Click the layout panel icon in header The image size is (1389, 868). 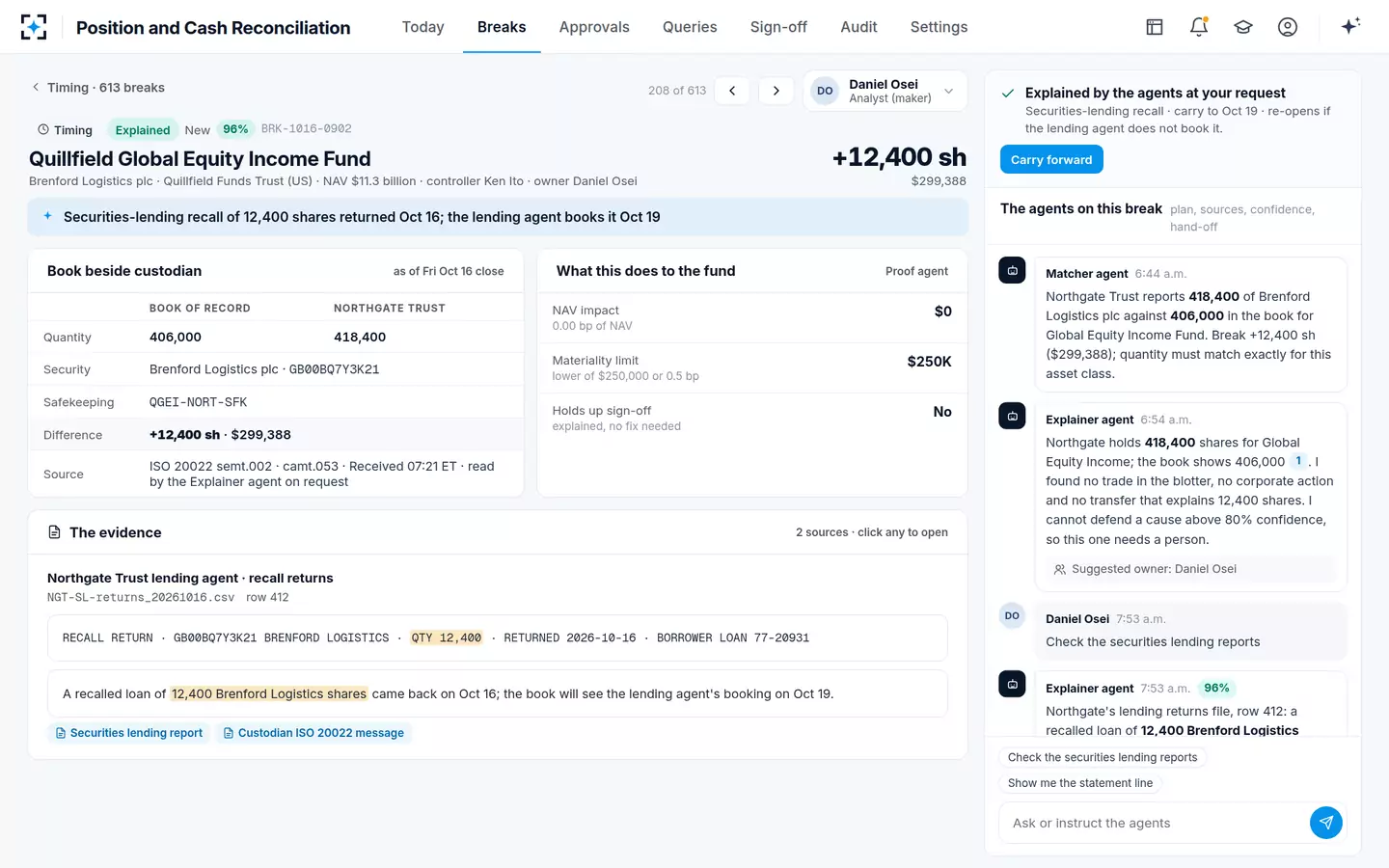point(1155,27)
